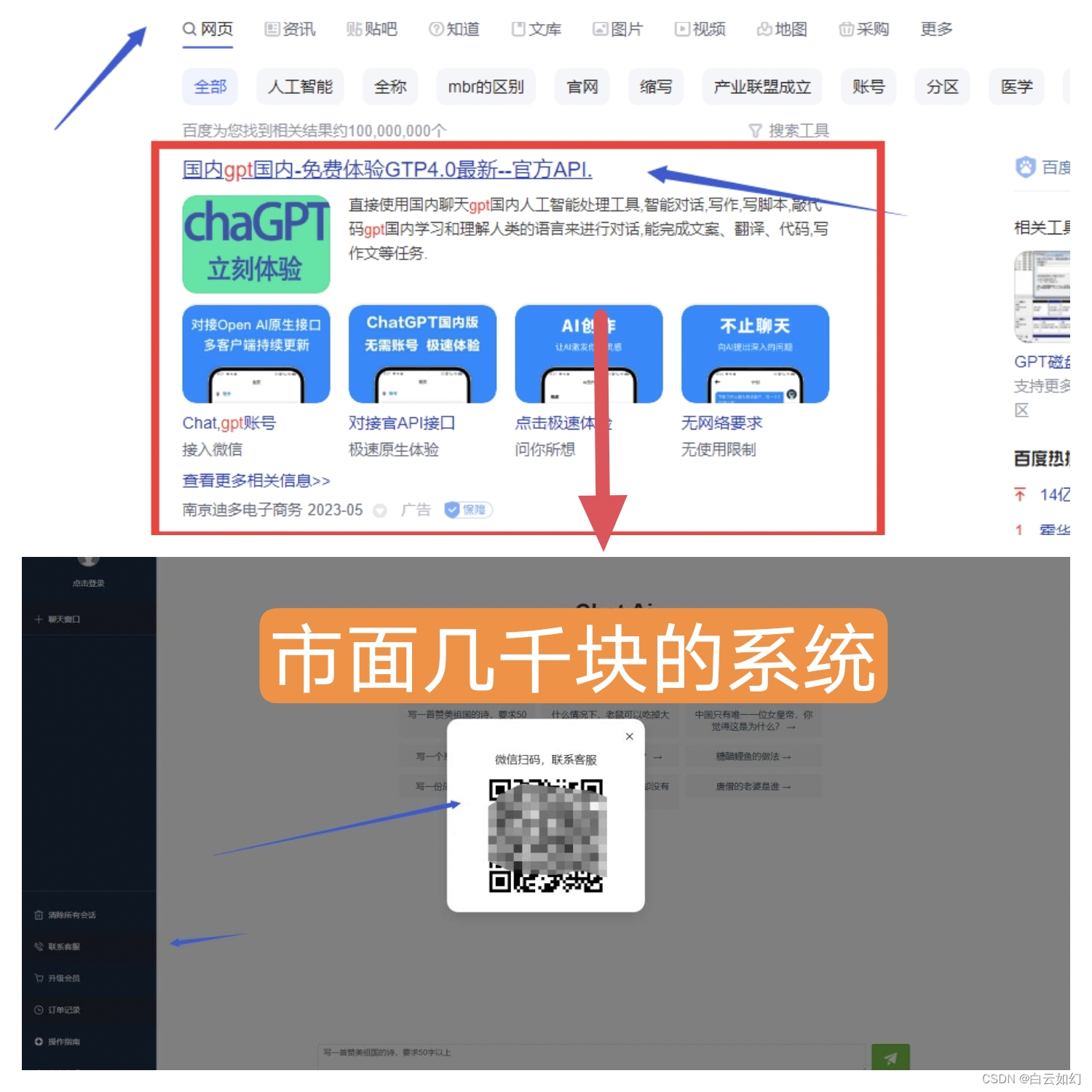This screenshot has width=1092, height=1092.
Task: Expand the 更多 menu
Action: click(936, 29)
